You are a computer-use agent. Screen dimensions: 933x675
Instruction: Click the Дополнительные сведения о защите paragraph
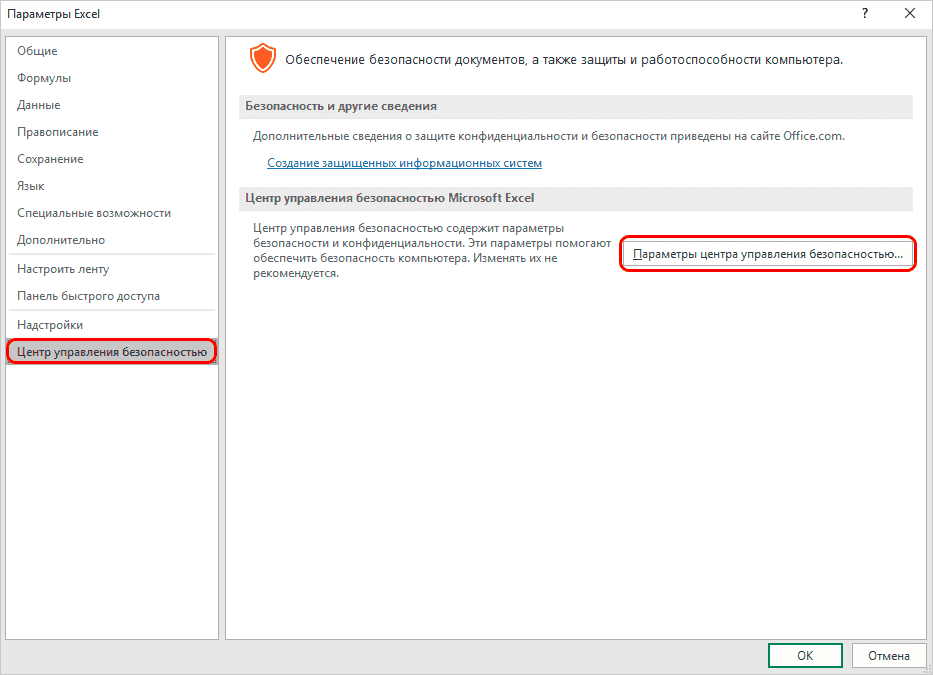click(549, 136)
